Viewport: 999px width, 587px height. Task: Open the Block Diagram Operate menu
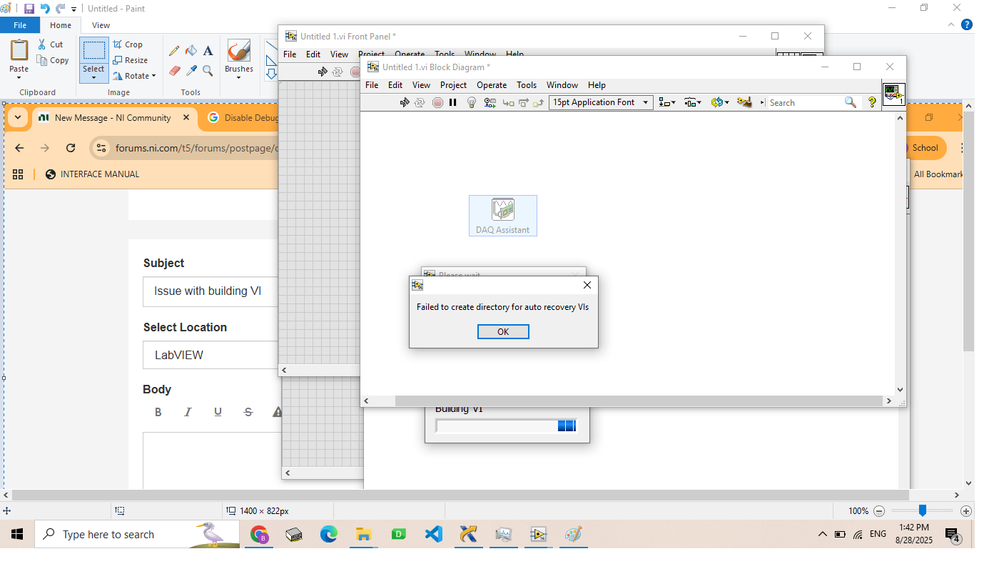tap(492, 85)
